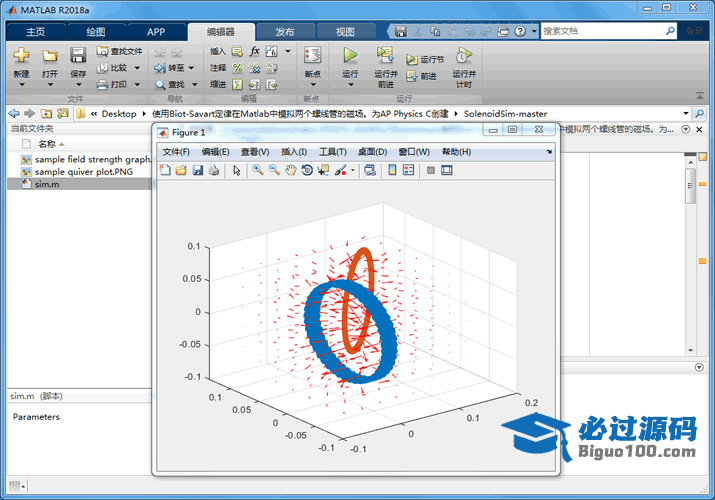This screenshot has height=500, width=715.
Task: Toggle Data Cursor tool in figure
Action: coord(323,170)
